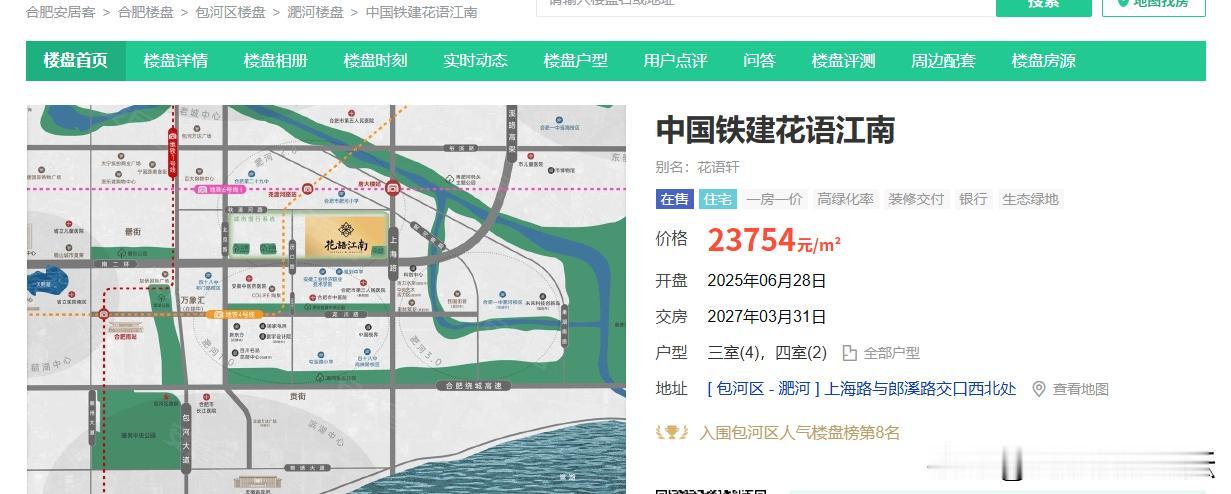Click the price 23754元/m²
Screen dimensions: 1231x494
point(774,240)
